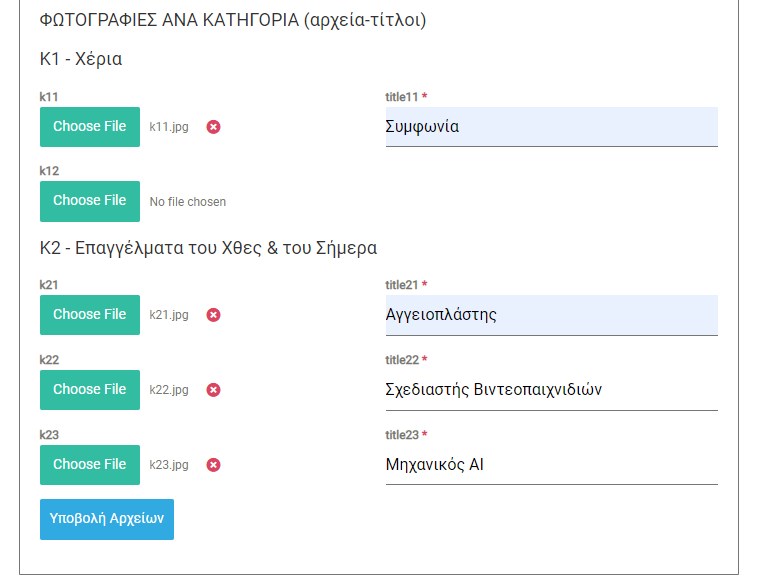Viewport: 759px width, 583px height.
Task: Click Choose File for k12
Action: pyautogui.click(x=90, y=201)
